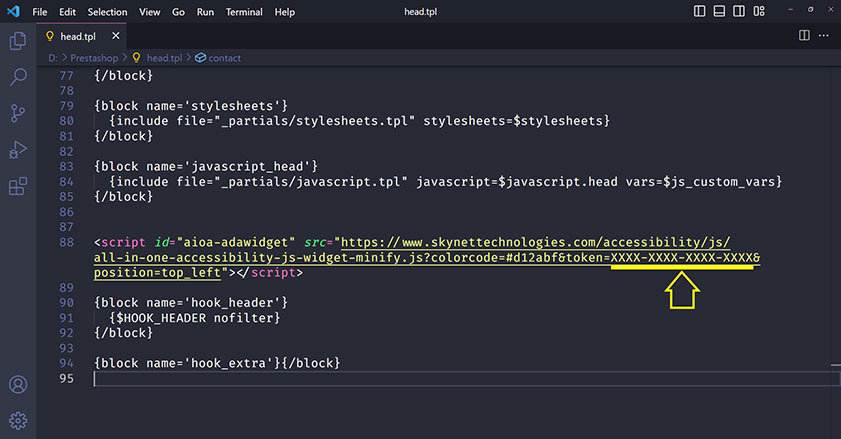841x439 pixels.
Task: Open the Extensions view
Action: 18,187
